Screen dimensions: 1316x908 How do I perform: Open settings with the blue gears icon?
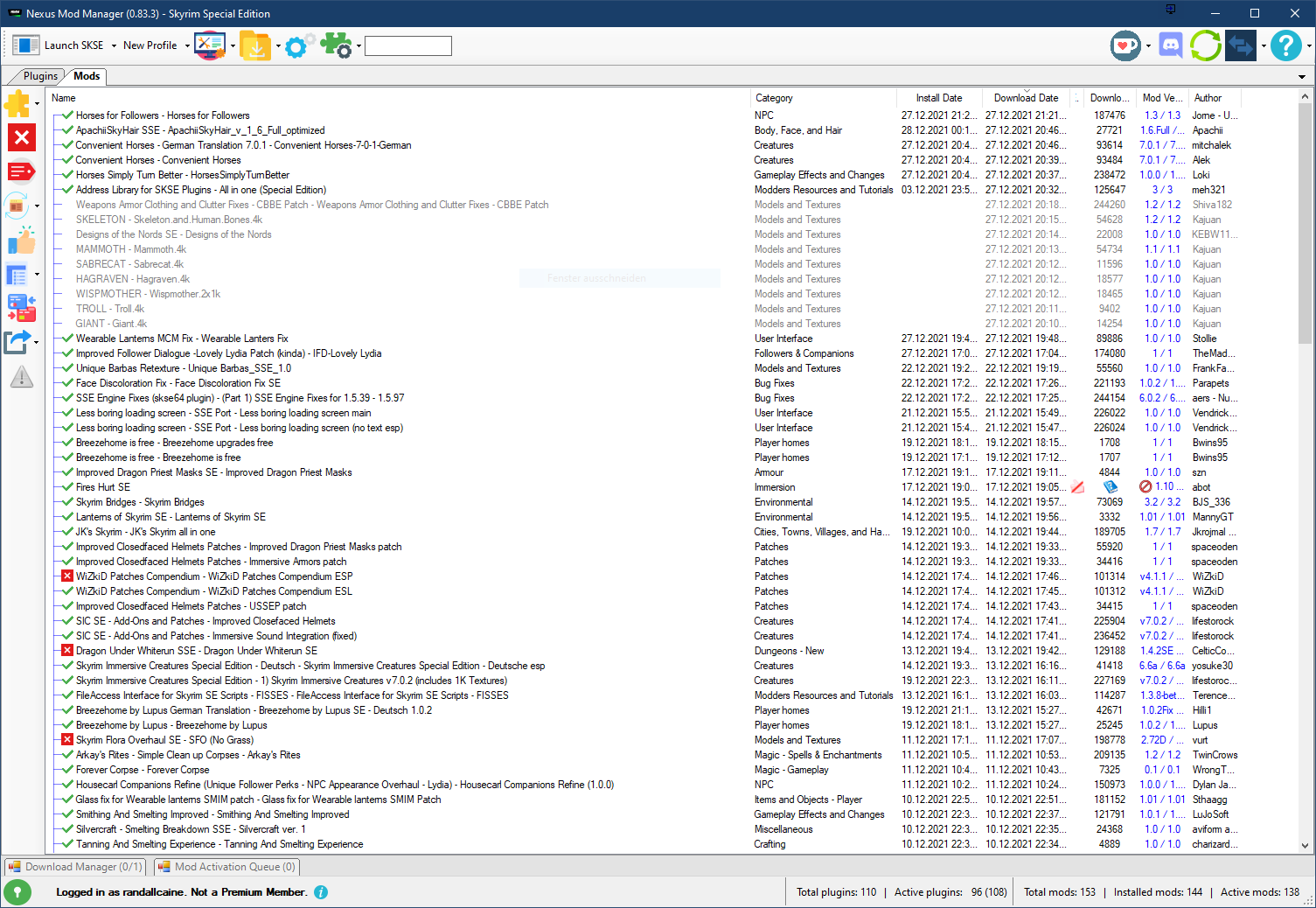coord(299,45)
